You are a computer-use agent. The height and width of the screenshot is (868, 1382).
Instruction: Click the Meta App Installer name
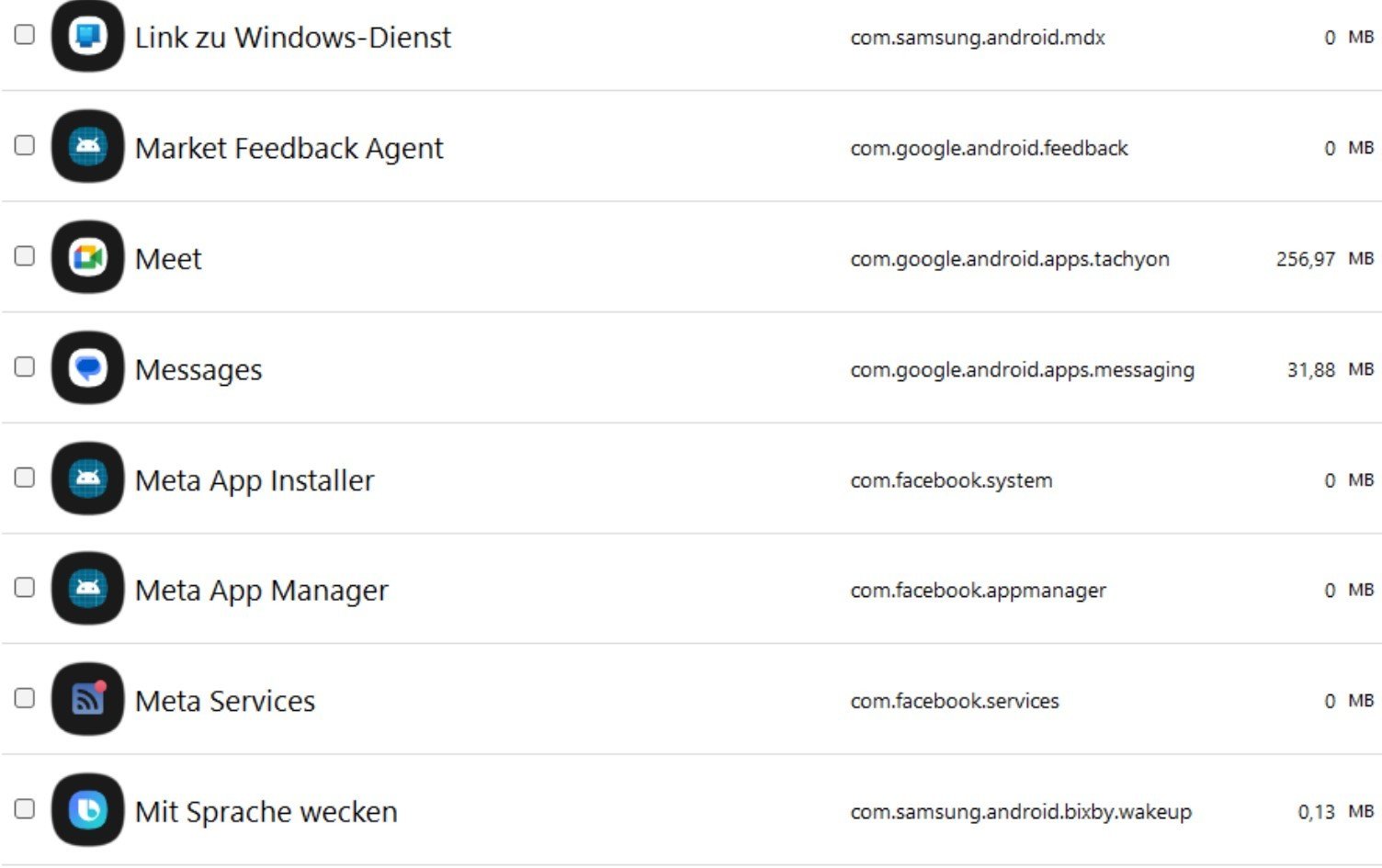(x=255, y=480)
